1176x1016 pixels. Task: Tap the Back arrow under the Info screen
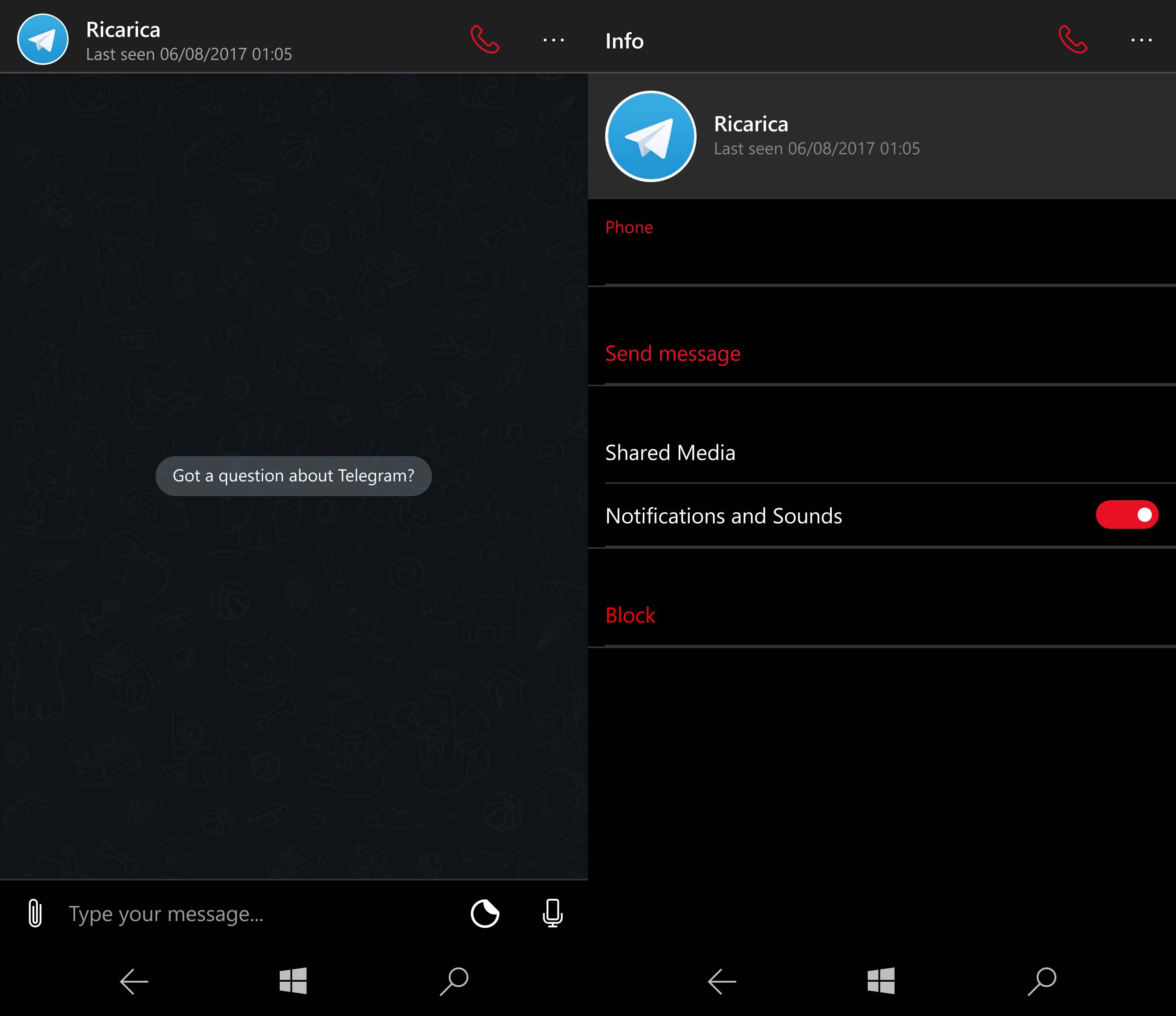tap(722, 981)
